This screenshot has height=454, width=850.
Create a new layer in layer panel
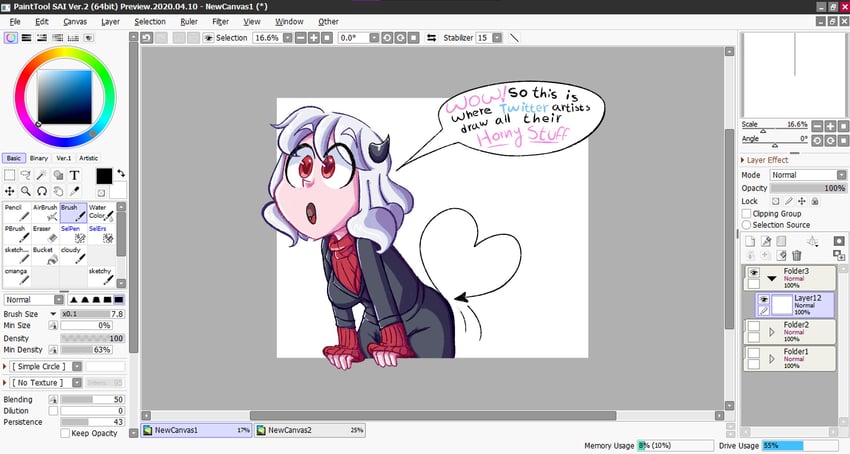point(750,241)
